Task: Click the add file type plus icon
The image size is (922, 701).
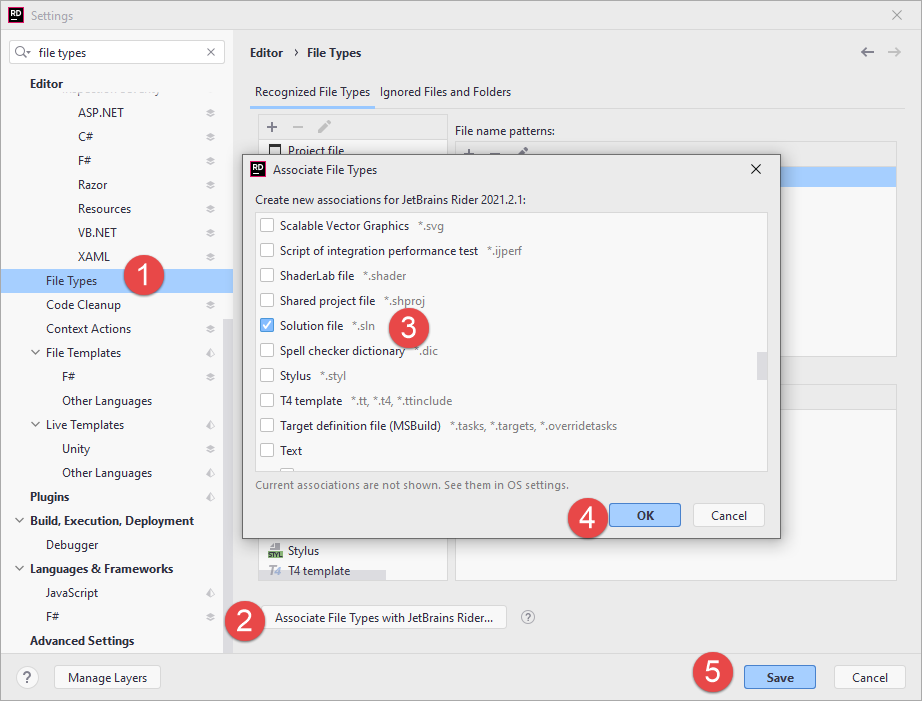Action: point(272,127)
